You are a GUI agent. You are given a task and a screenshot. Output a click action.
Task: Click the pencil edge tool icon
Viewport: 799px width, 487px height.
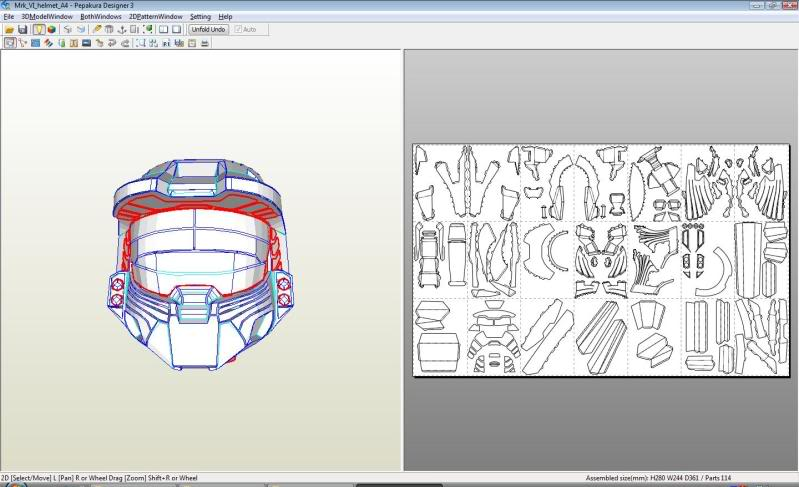[97, 30]
